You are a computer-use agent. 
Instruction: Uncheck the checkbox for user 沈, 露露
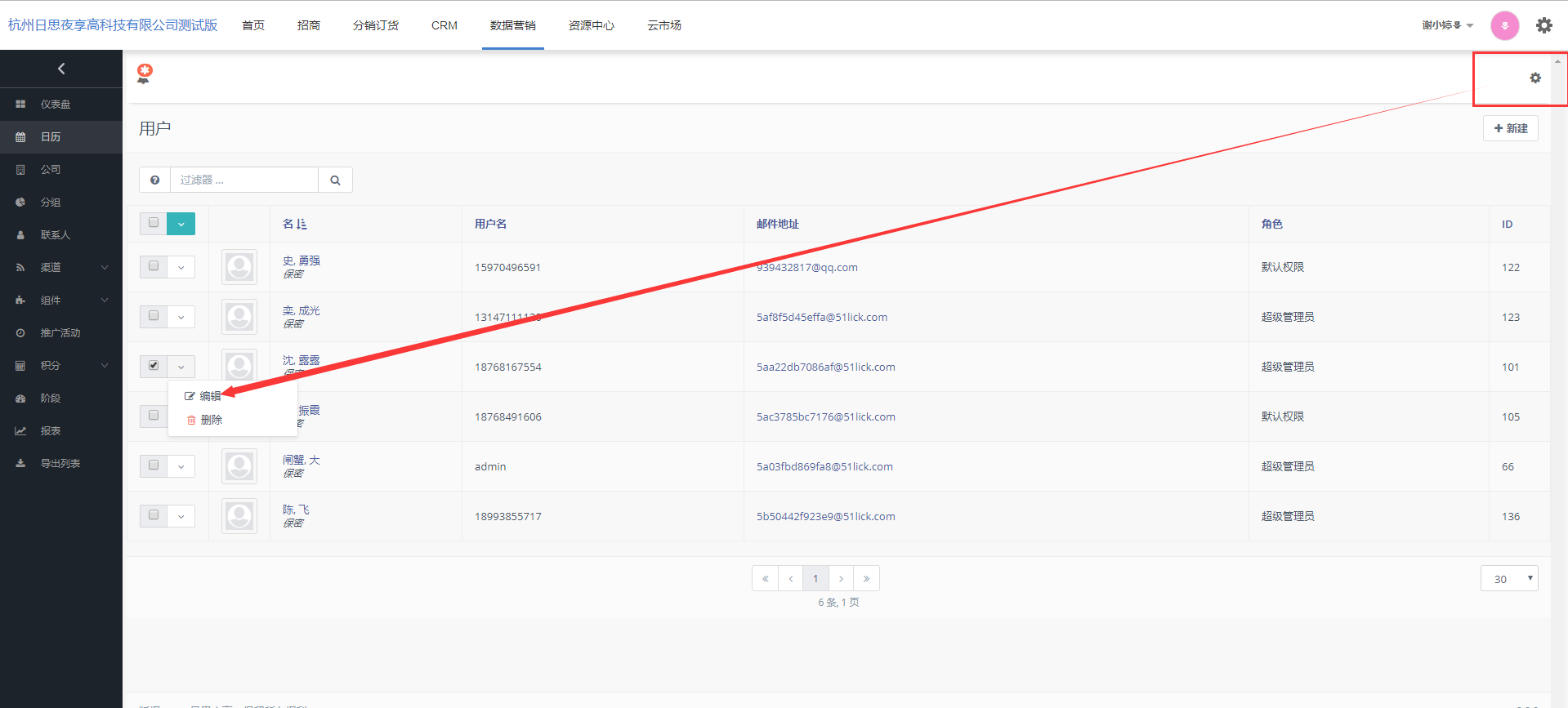pos(154,366)
